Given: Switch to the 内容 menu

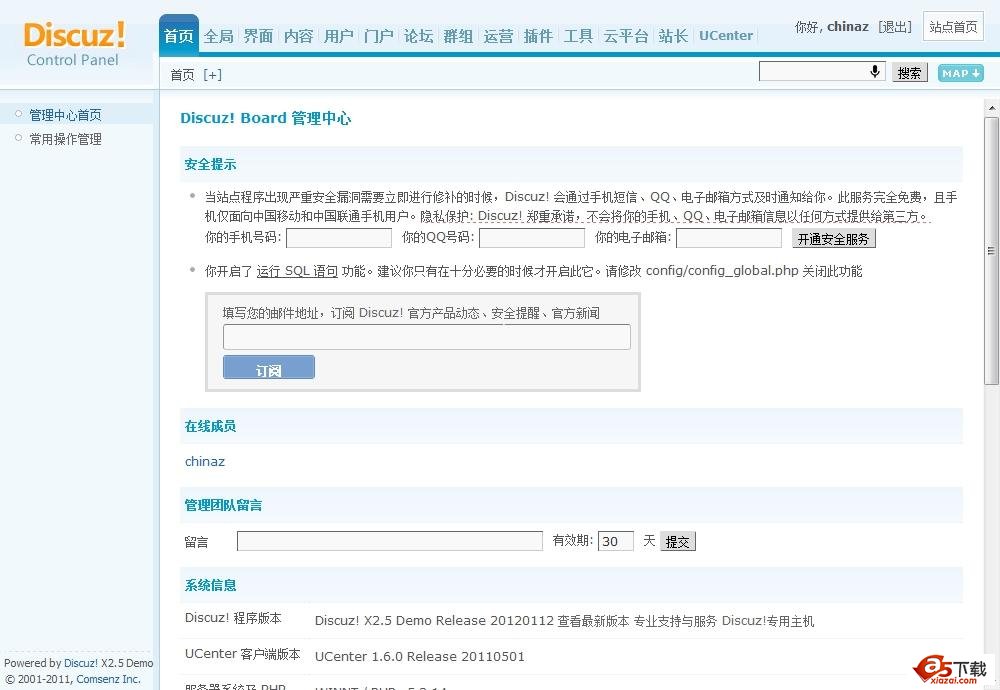Looking at the screenshot, I should coord(298,36).
